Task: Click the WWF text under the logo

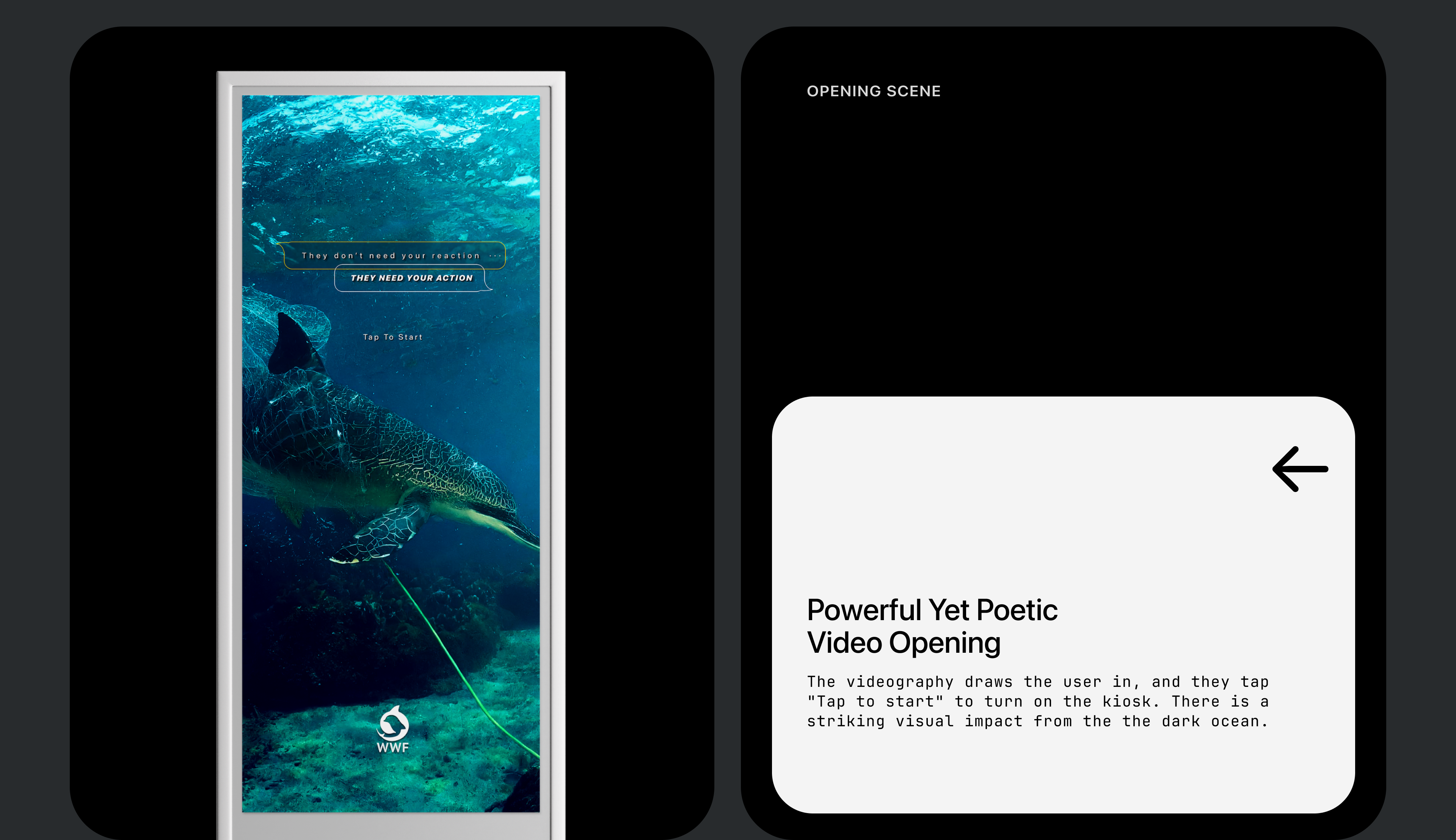Action: (x=393, y=748)
